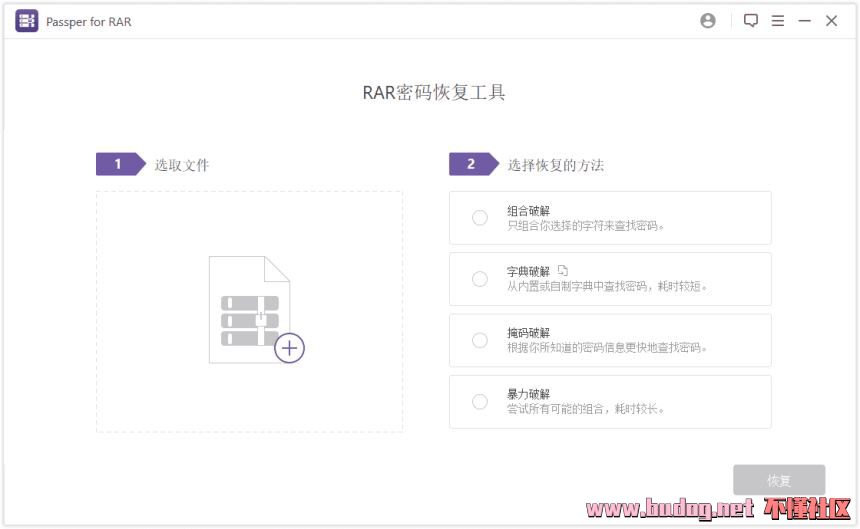
Task: Open the hamburger menu
Action: tap(778, 21)
